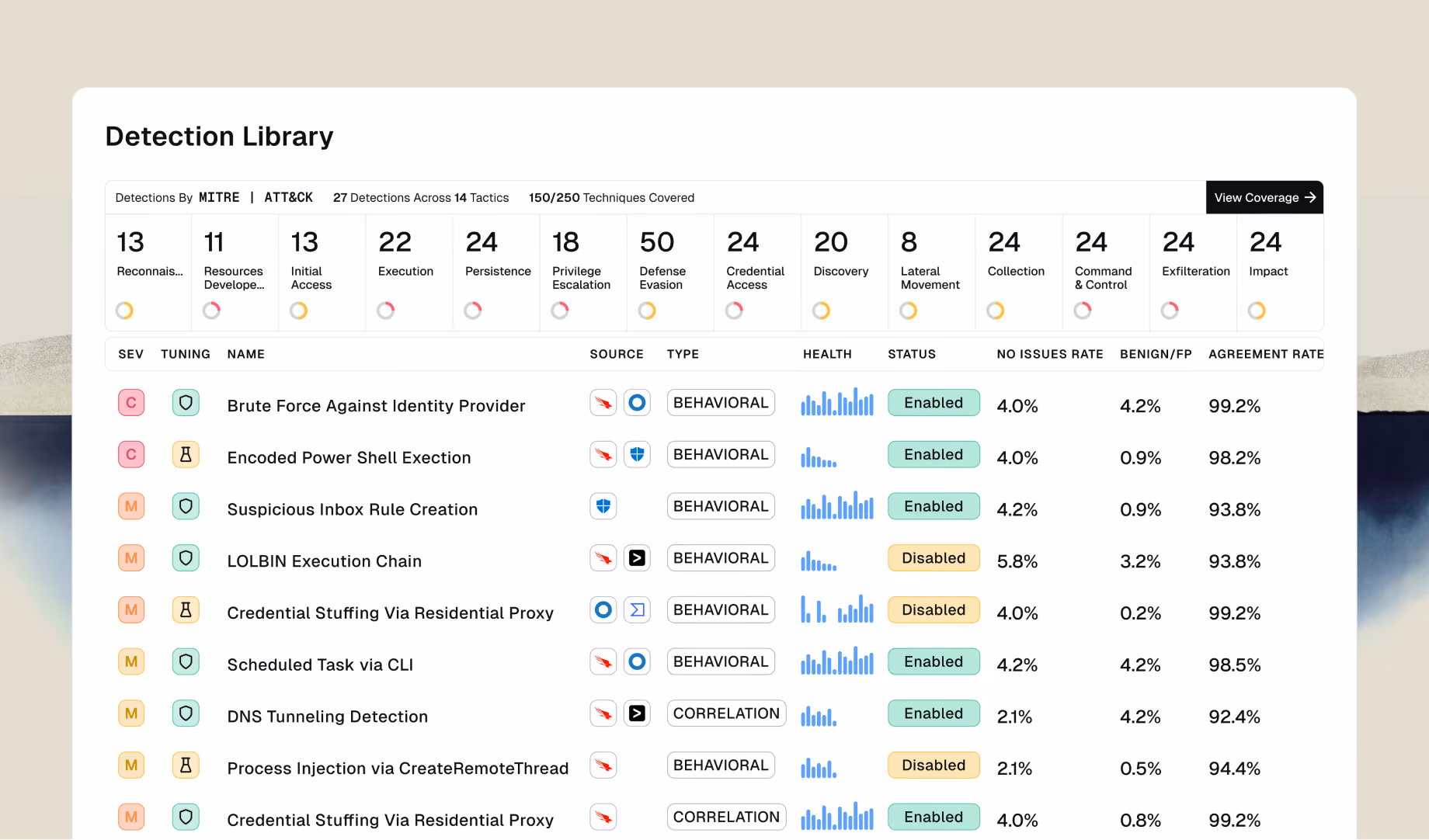The height and width of the screenshot is (840, 1429).
Task: Click the Disabled status for LOLBIN Execution Chain
Action: pyautogui.click(x=934, y=558)
